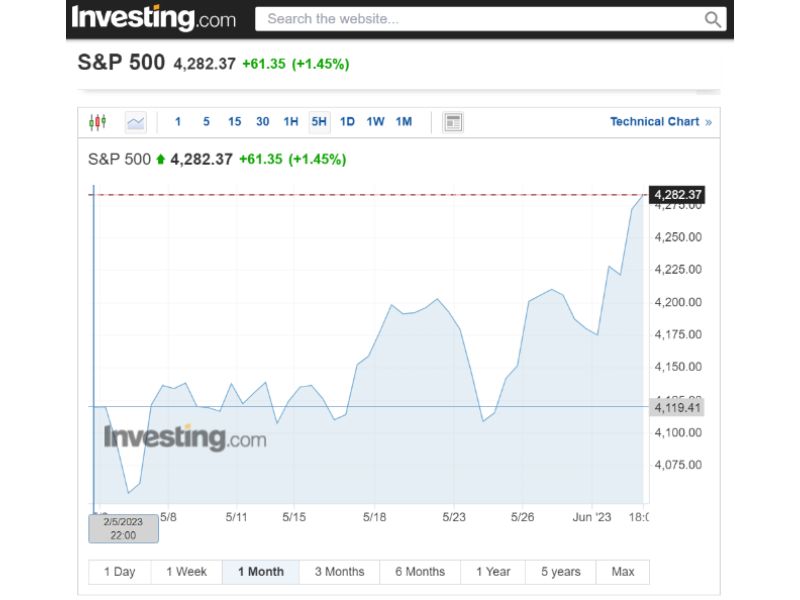Click the 5/8 date label on x-axis
This screenshot has width=800, height=600.
click(168, 517)
